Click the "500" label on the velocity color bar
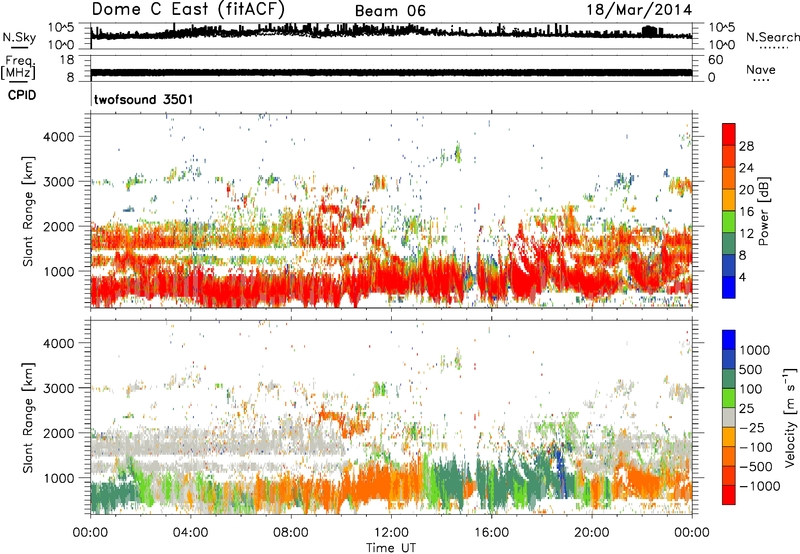800x554 pixels. pyautogui.click(x=751, y=369)
